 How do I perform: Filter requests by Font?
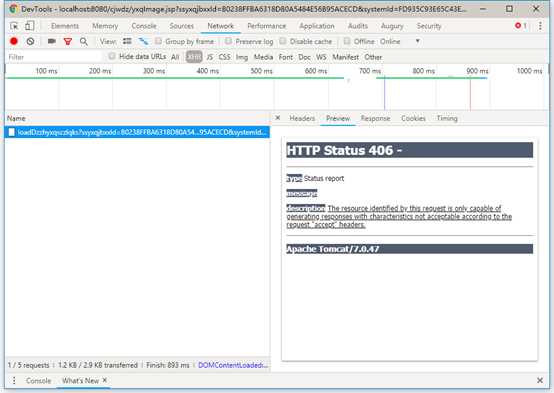285,57
